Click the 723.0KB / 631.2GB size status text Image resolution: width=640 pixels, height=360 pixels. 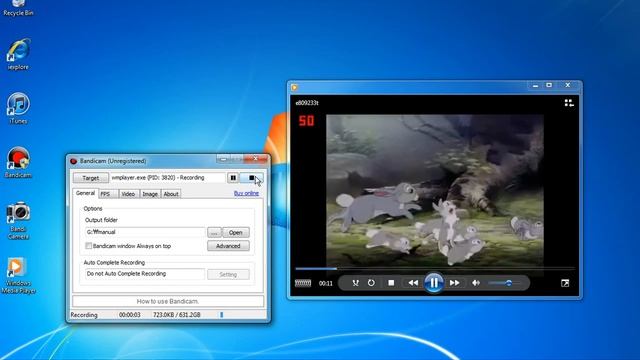pyautogui.click(x=176, y=315)
